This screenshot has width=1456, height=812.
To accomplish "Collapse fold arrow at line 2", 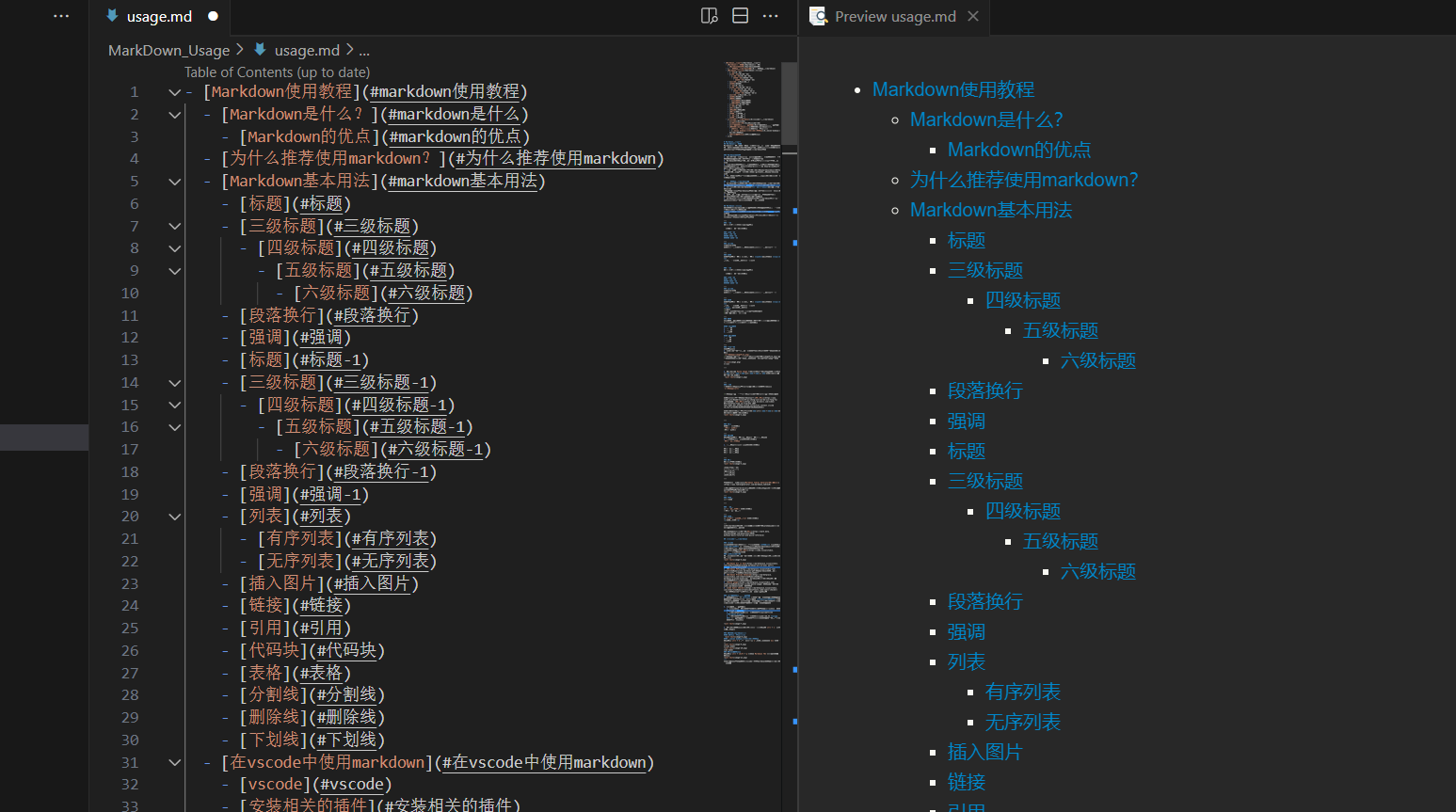I will click(174, 115).
